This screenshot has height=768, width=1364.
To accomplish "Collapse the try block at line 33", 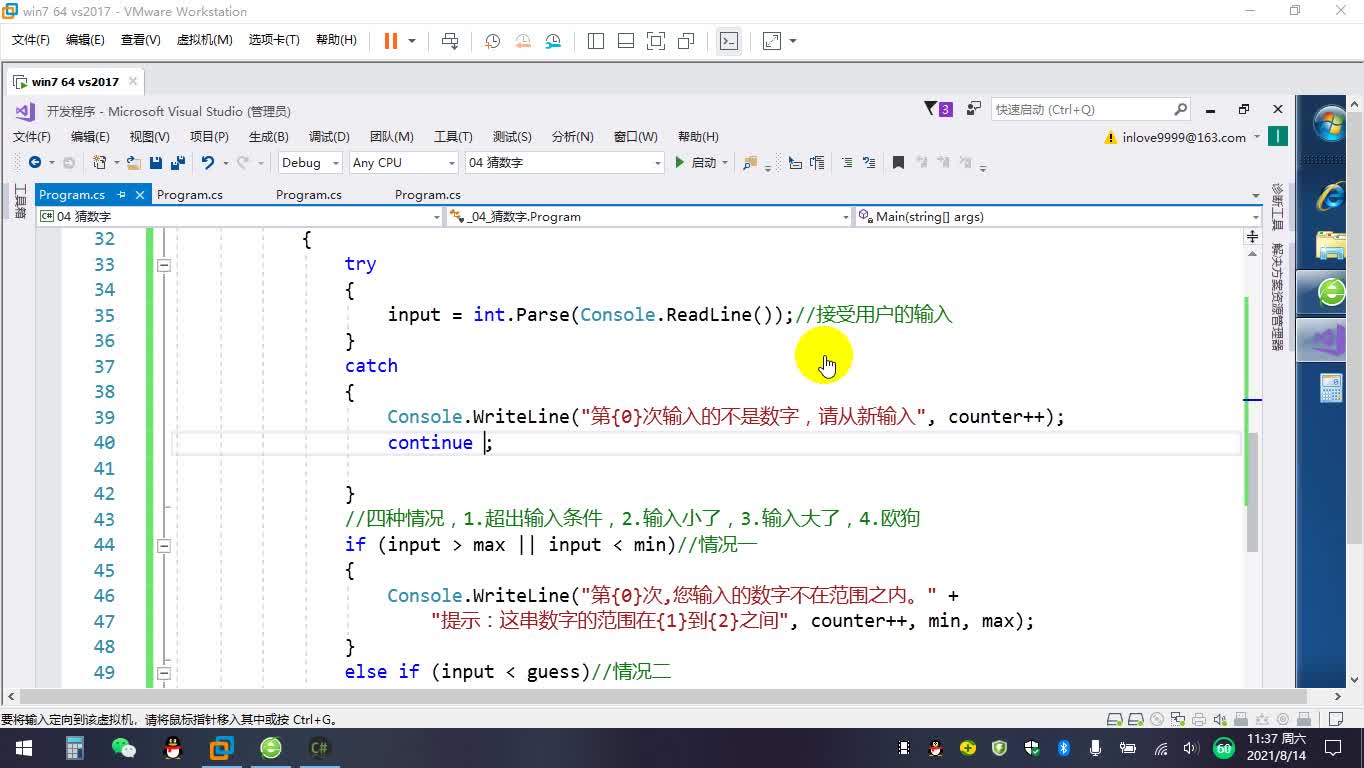I will click(163, 264).
